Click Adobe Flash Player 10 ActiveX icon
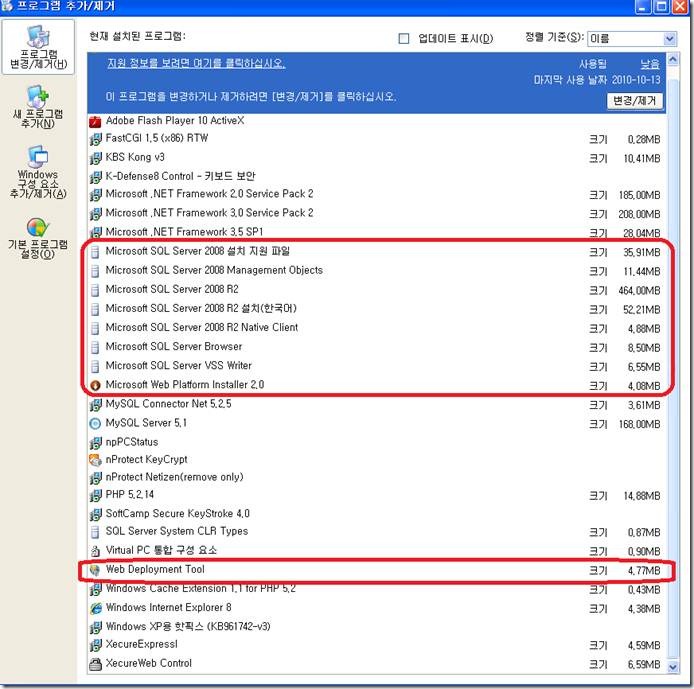 click(x=95, y=121)
